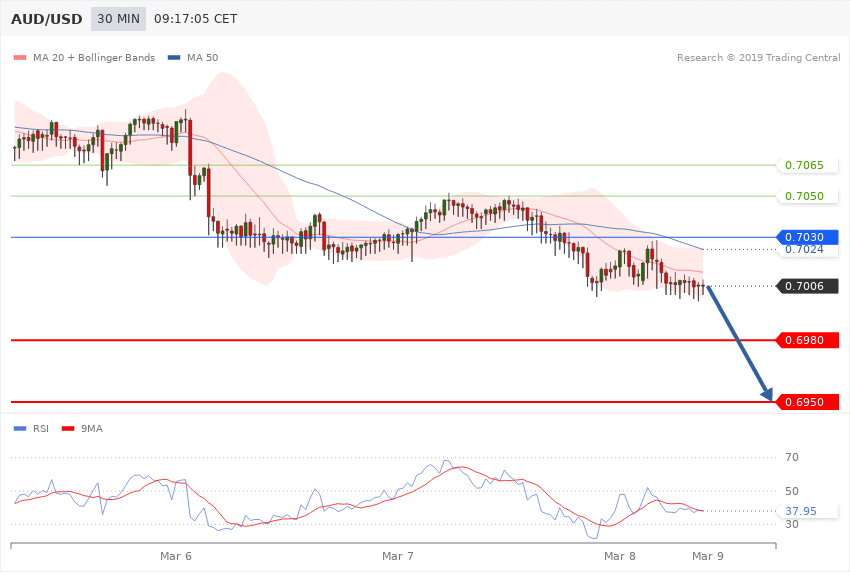Click the Mar 9 date label
The image size is (850, 576).
tap(707, 556)
